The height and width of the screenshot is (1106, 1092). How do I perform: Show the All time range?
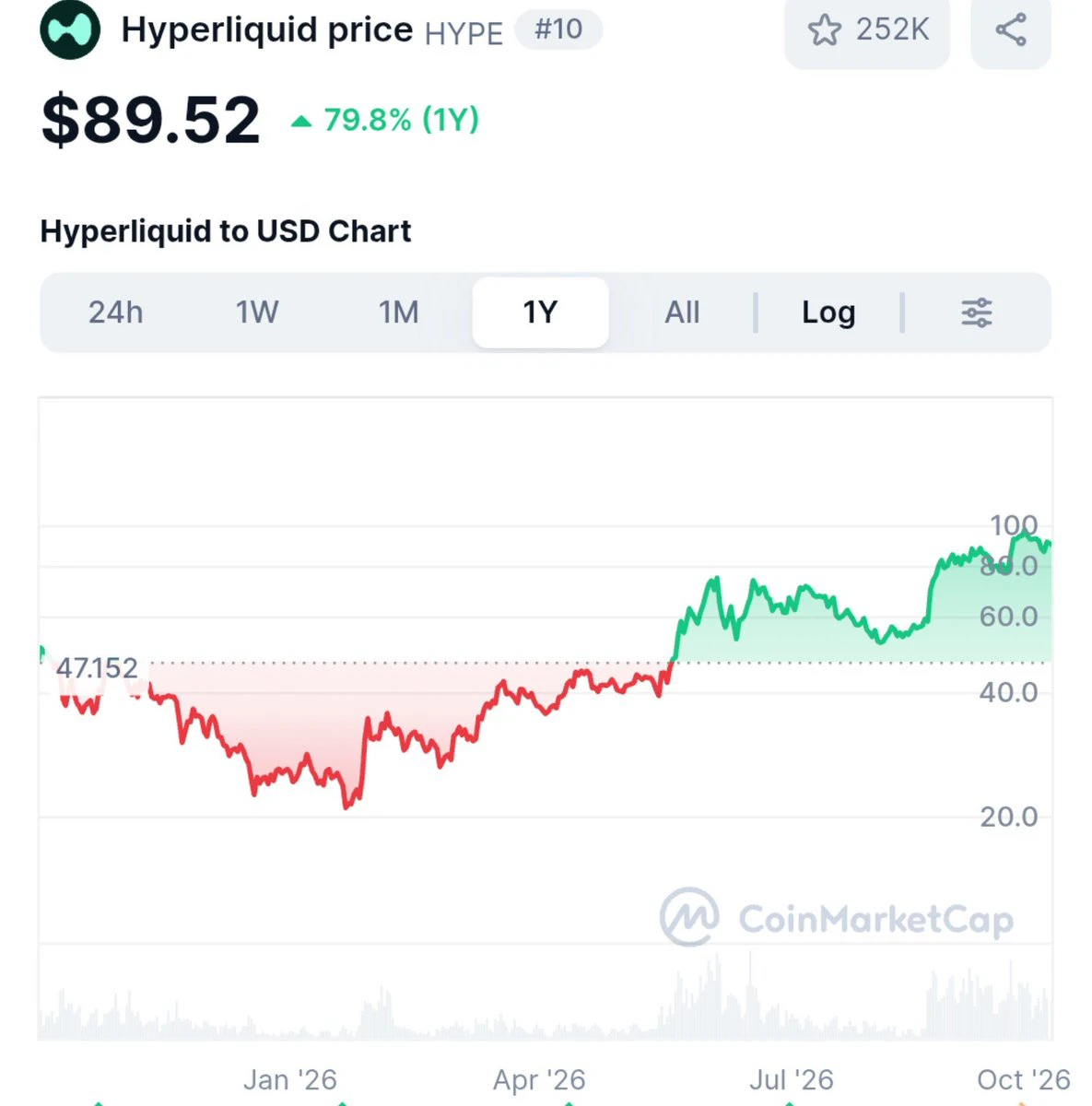(x=682, y=312)
